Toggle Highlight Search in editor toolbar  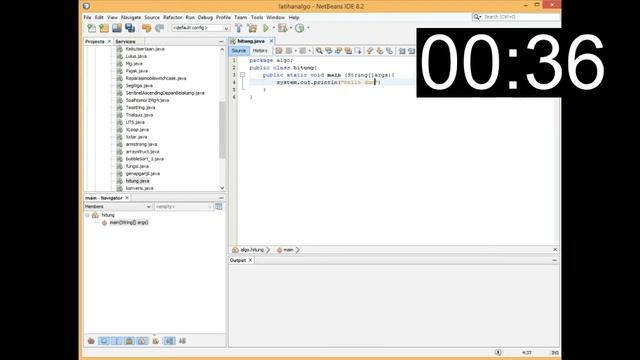click(348, 51)
